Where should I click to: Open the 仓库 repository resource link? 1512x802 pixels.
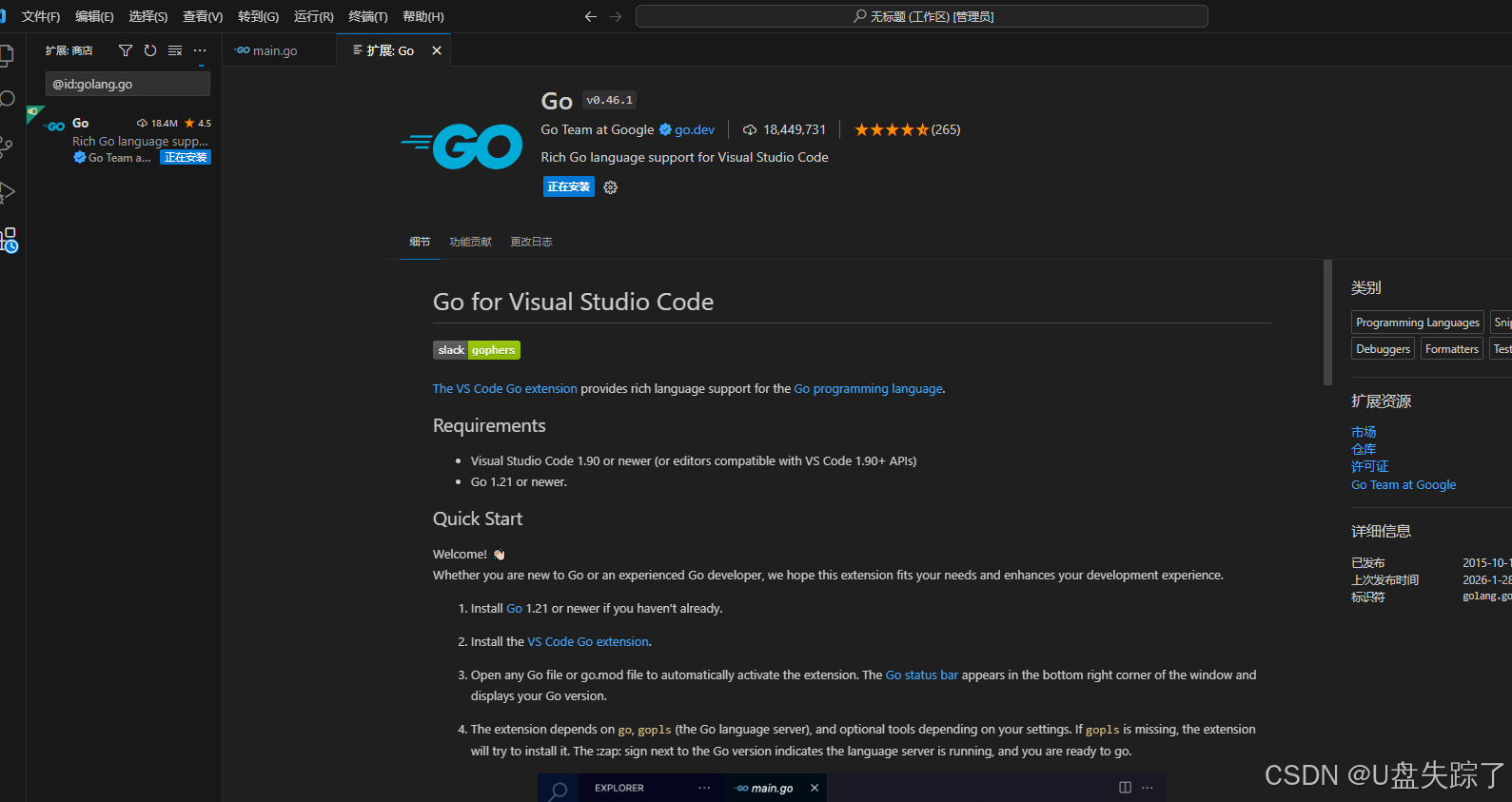[x=1364, y=449]
